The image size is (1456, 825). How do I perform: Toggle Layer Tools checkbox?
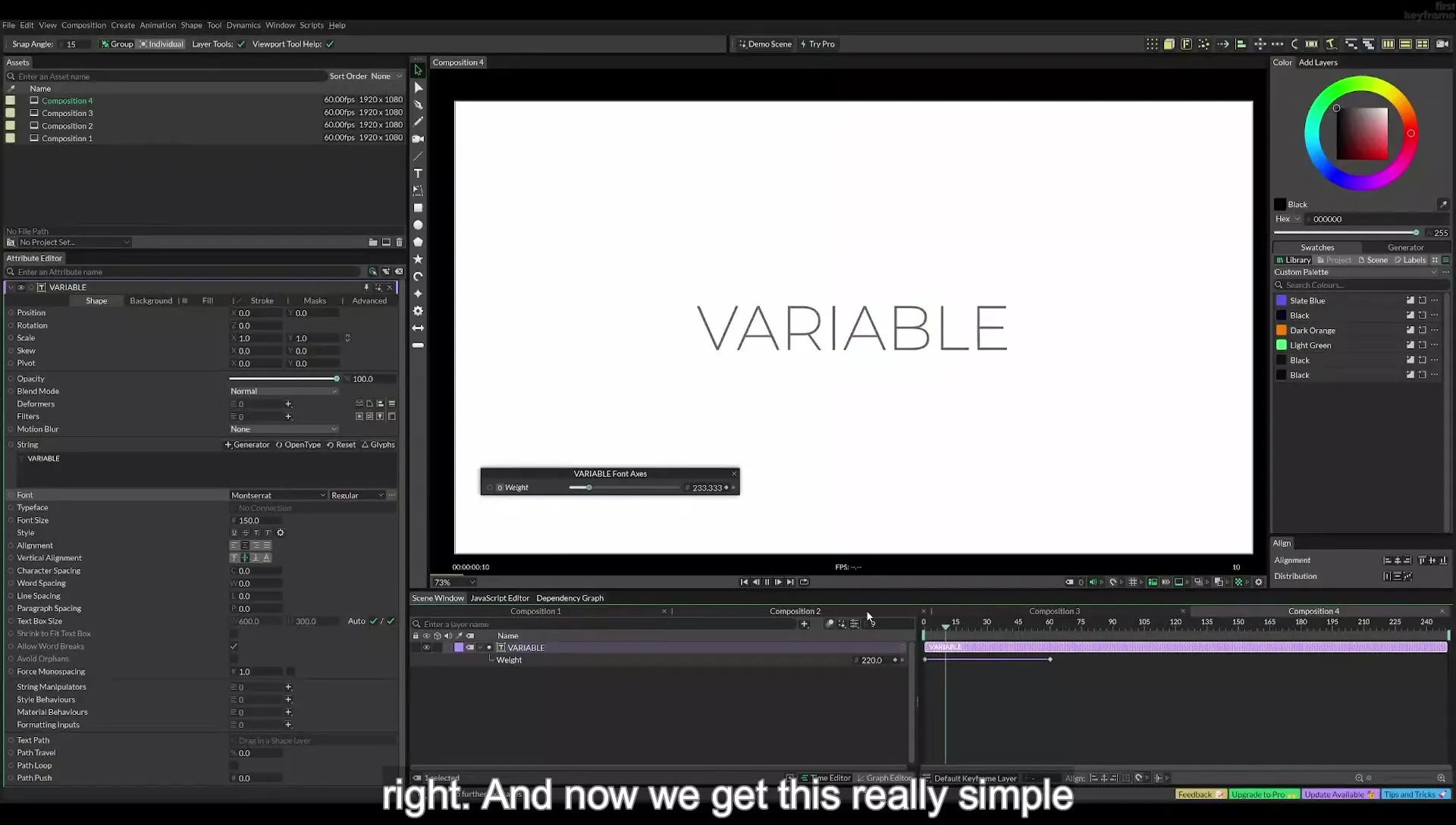(241, 44)
